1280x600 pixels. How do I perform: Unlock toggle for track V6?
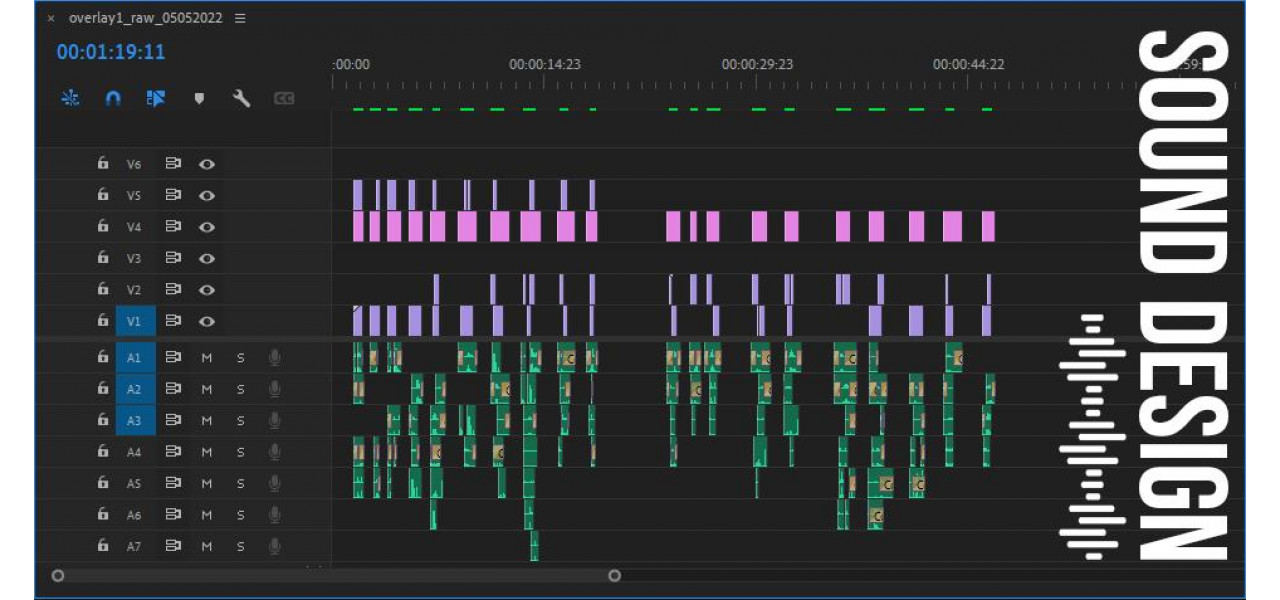[x=102, y=163]
